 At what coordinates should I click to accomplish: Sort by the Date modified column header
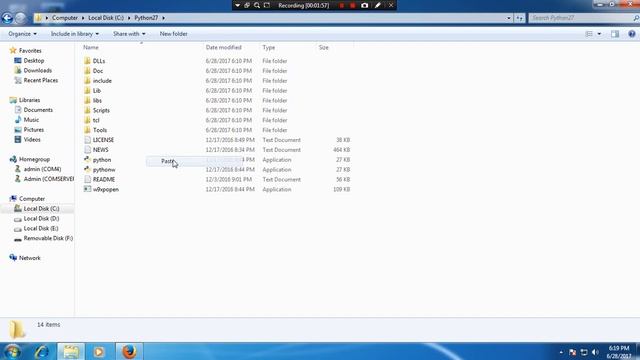click(x=223, y=47)
